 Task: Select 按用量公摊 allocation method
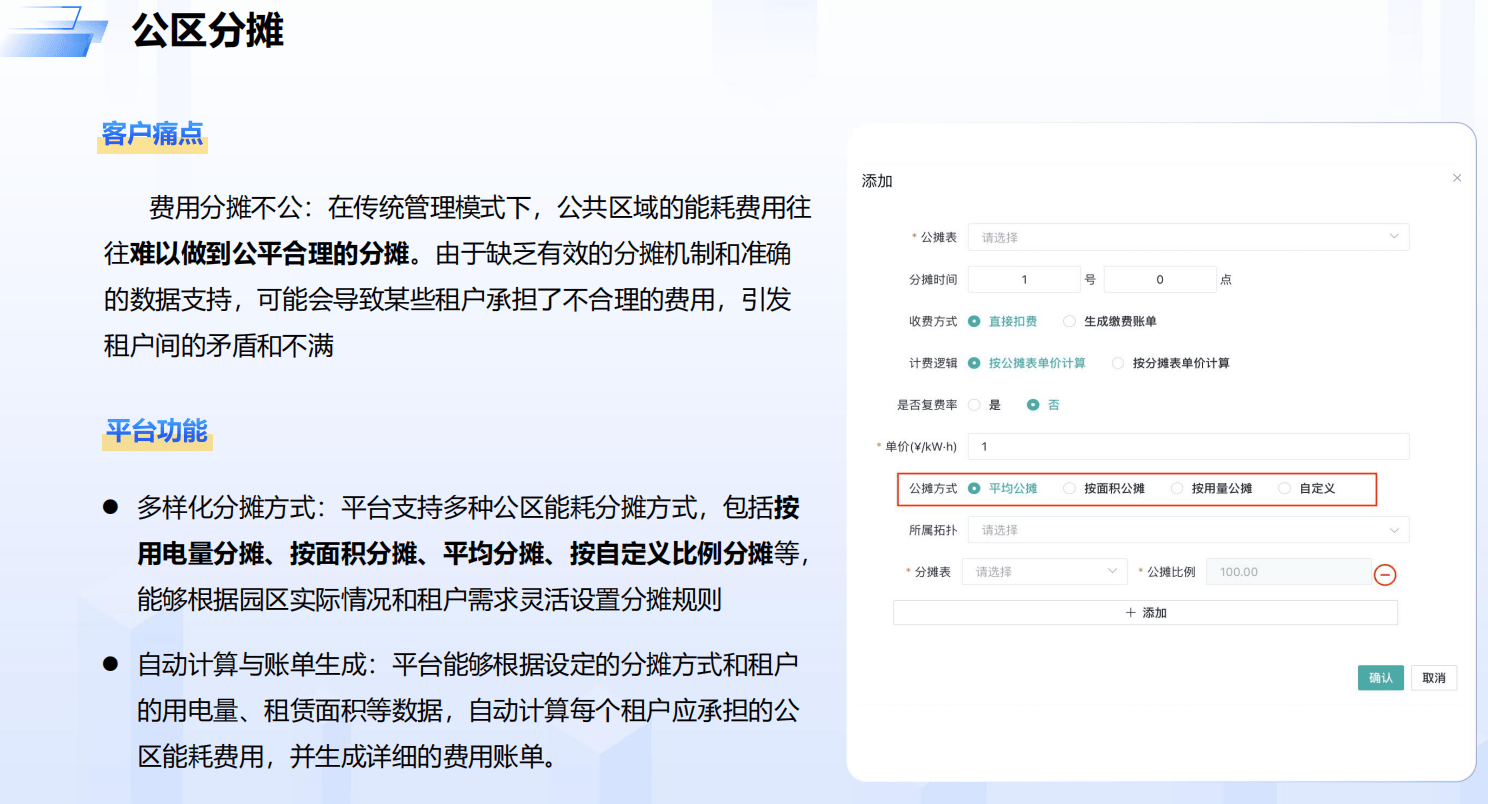point(1211,488)
